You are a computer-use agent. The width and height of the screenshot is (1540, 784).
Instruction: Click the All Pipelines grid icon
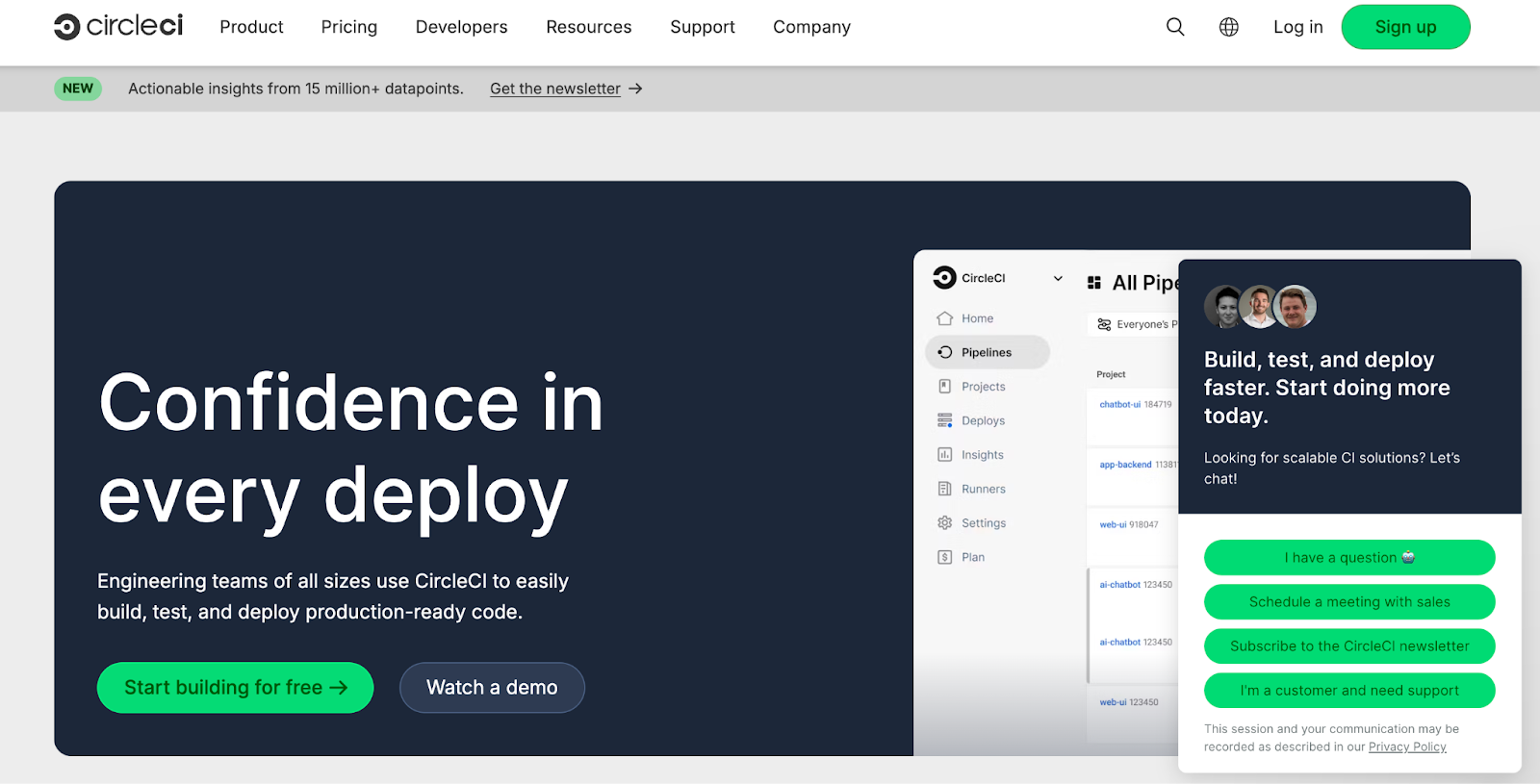coord(1094,283)
